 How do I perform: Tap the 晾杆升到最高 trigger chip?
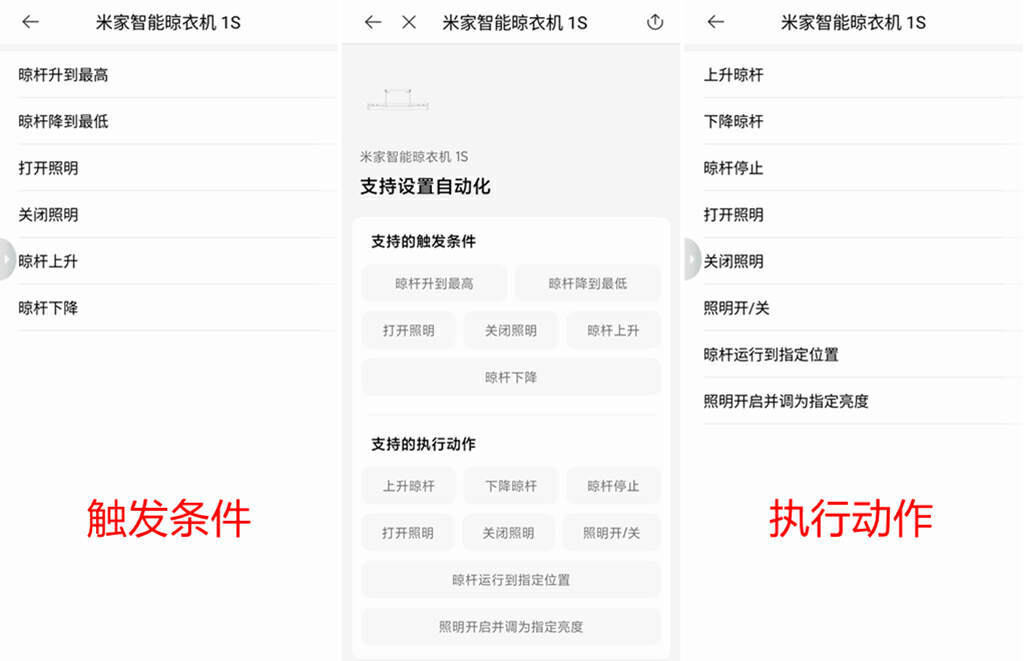click(434, 283)
